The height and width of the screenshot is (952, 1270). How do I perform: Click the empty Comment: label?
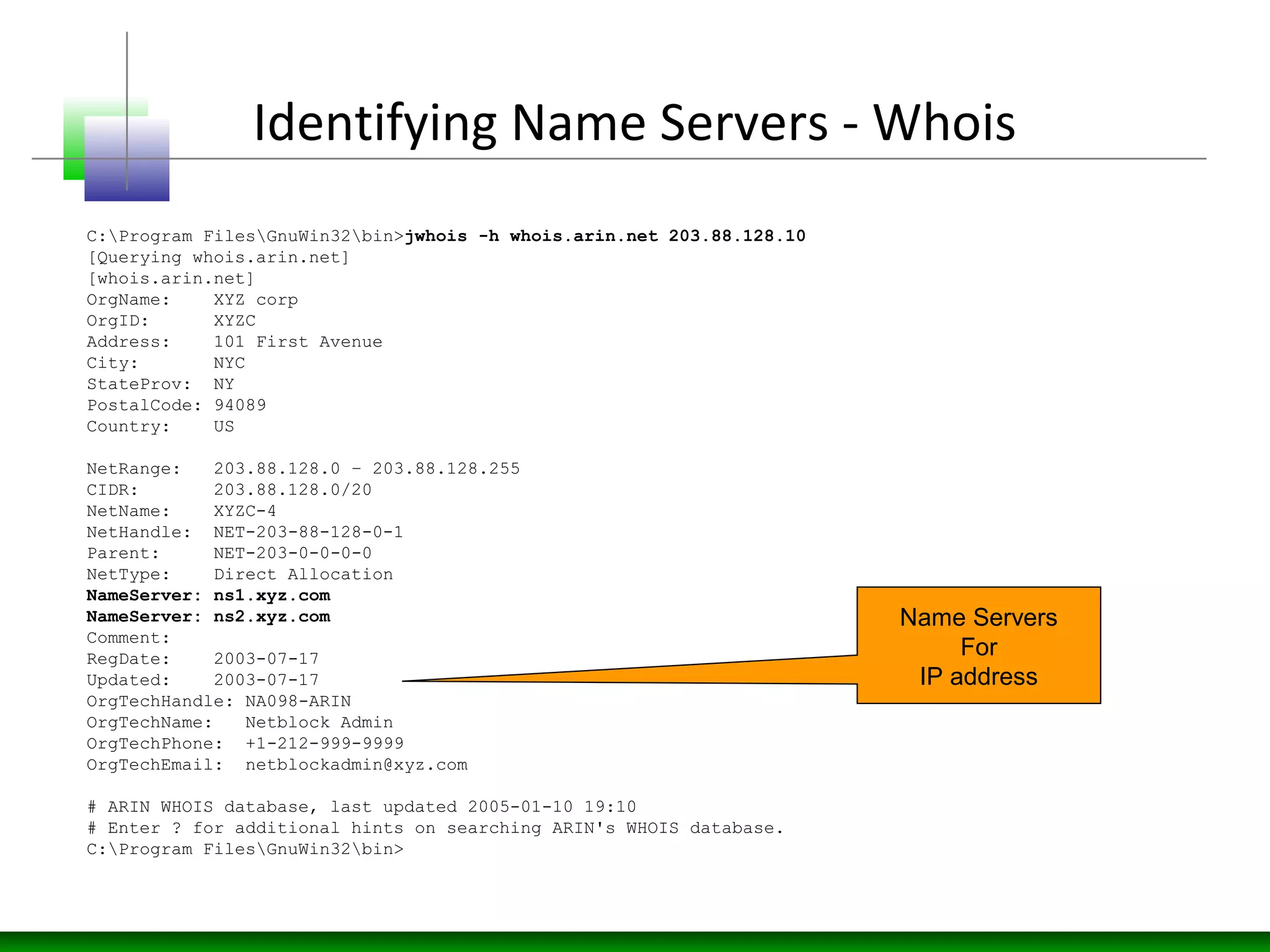[x=128, y=638]
